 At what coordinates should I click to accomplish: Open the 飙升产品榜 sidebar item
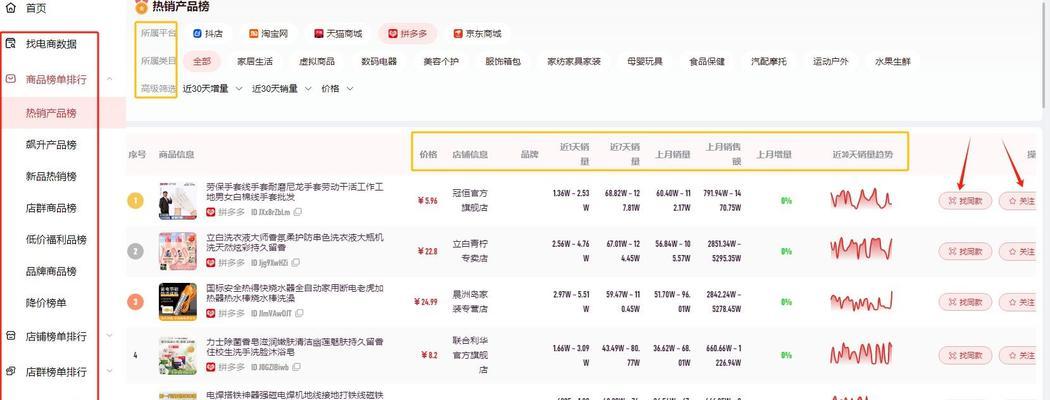tap(51, 145)
